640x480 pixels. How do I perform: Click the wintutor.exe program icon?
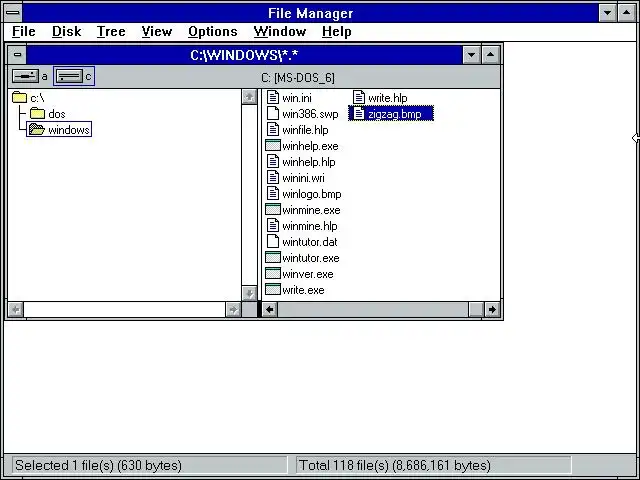273,258
